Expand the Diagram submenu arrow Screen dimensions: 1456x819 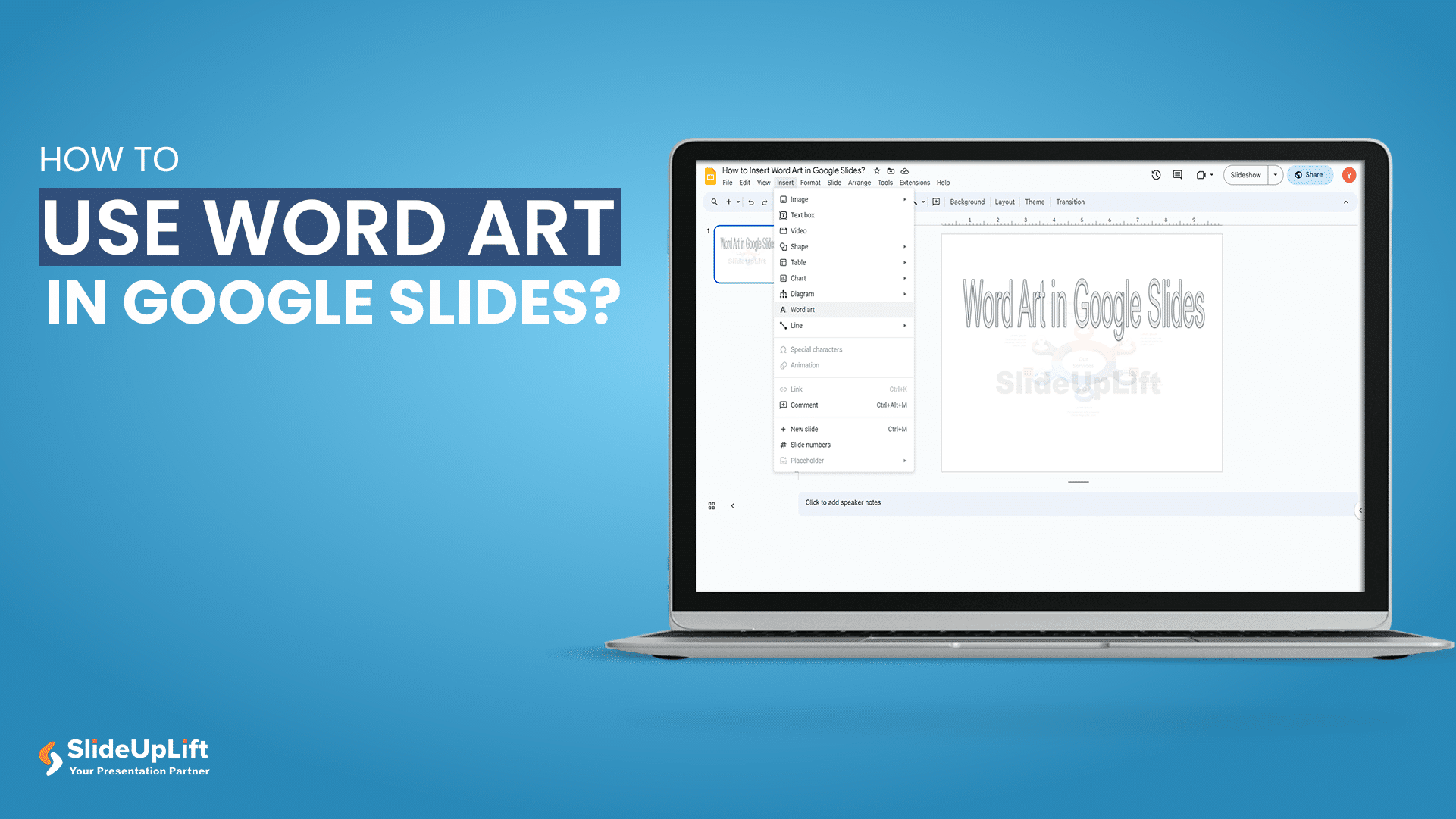point(905,293)
